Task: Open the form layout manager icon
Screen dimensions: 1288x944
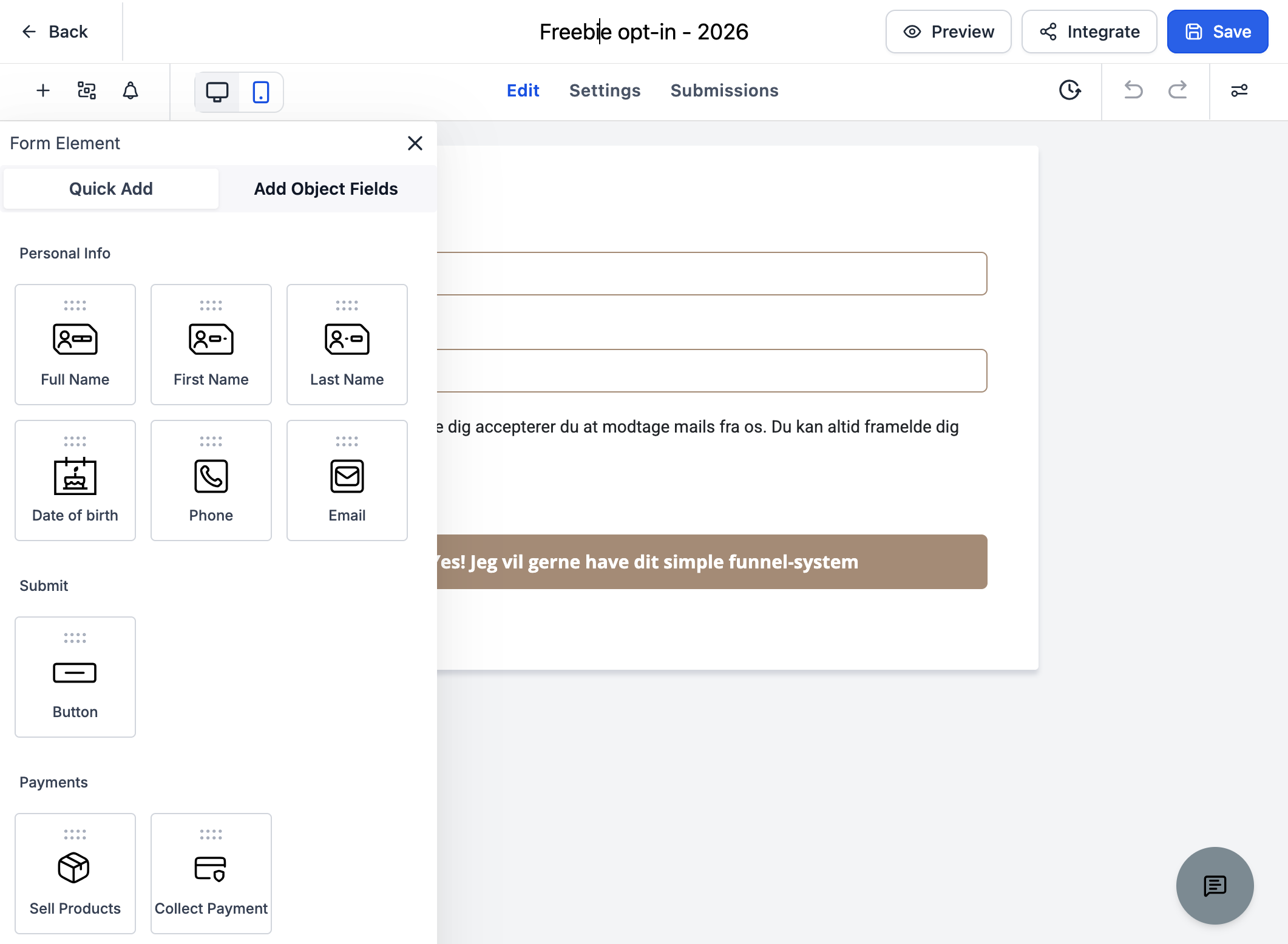Action: pos(87,91)
